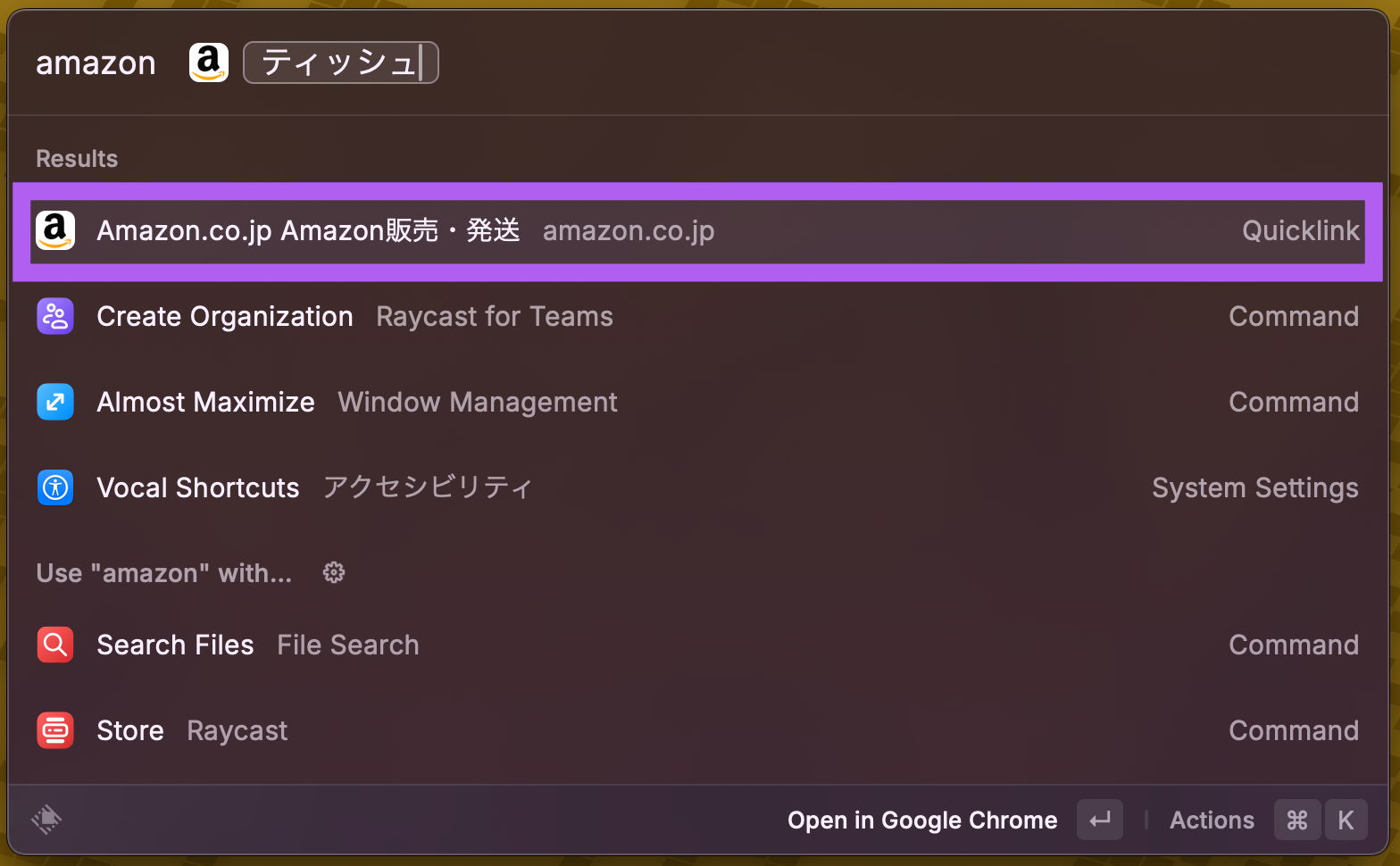Image resolution: width=1400 pixels, height=866 pixels.
Task: Select the Amazon.co.jp Quicklink result
Action: point(698,231)
